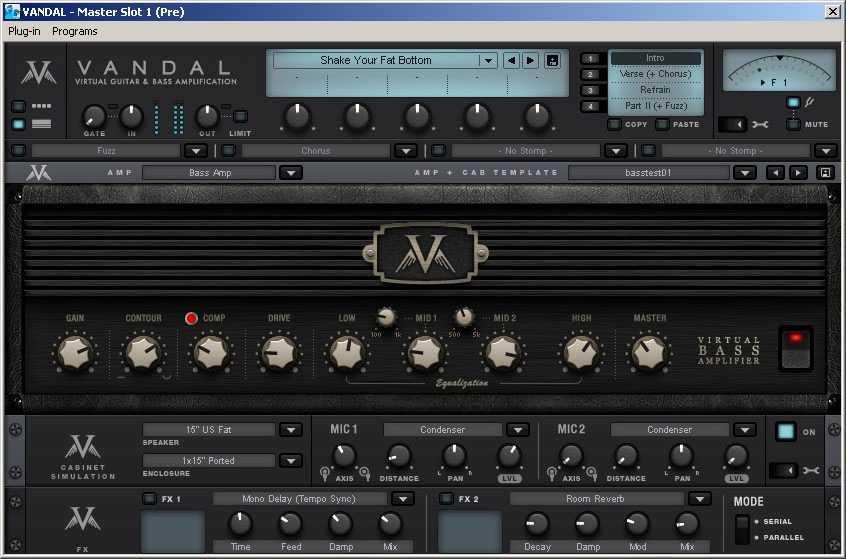Save the amp+cab template icon
This screenshot has width=846, height=559.
click(x=825, y=173)
